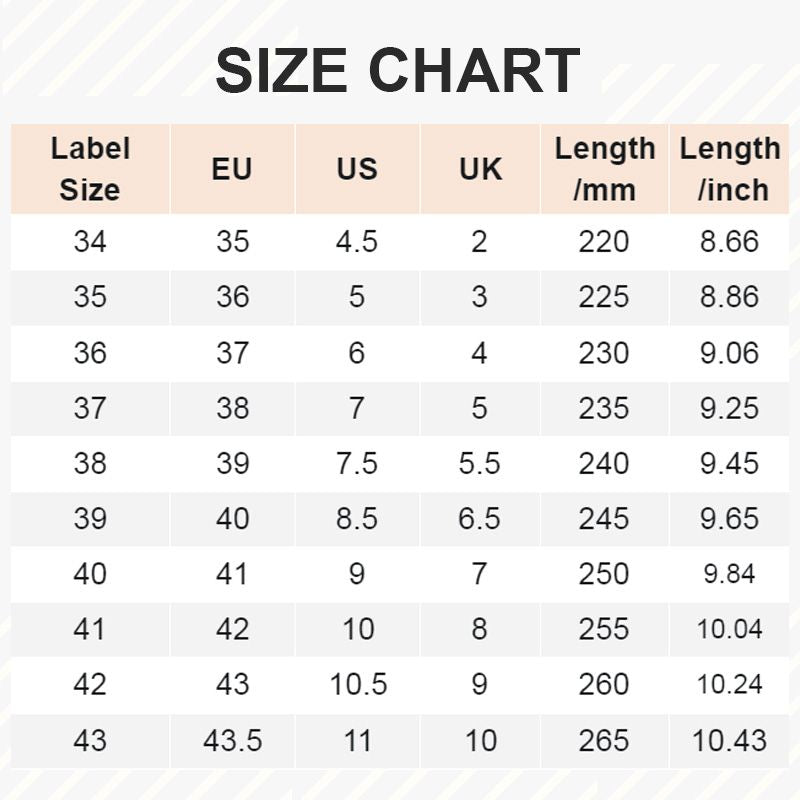Select the EU size 43.5 cell
Screen dimensions: 800x800
point(232,741)
